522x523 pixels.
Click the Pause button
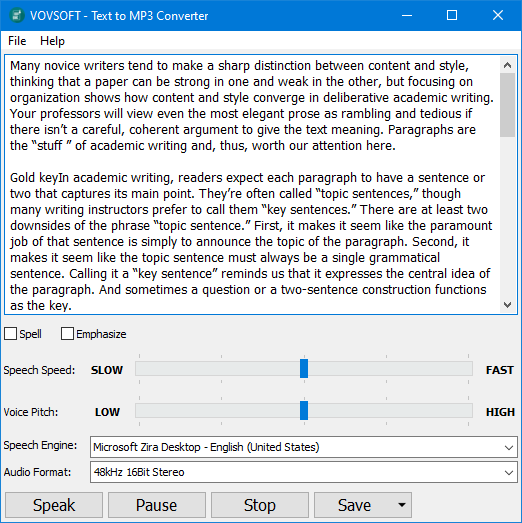pyautogui.click(x=156, y=505)
